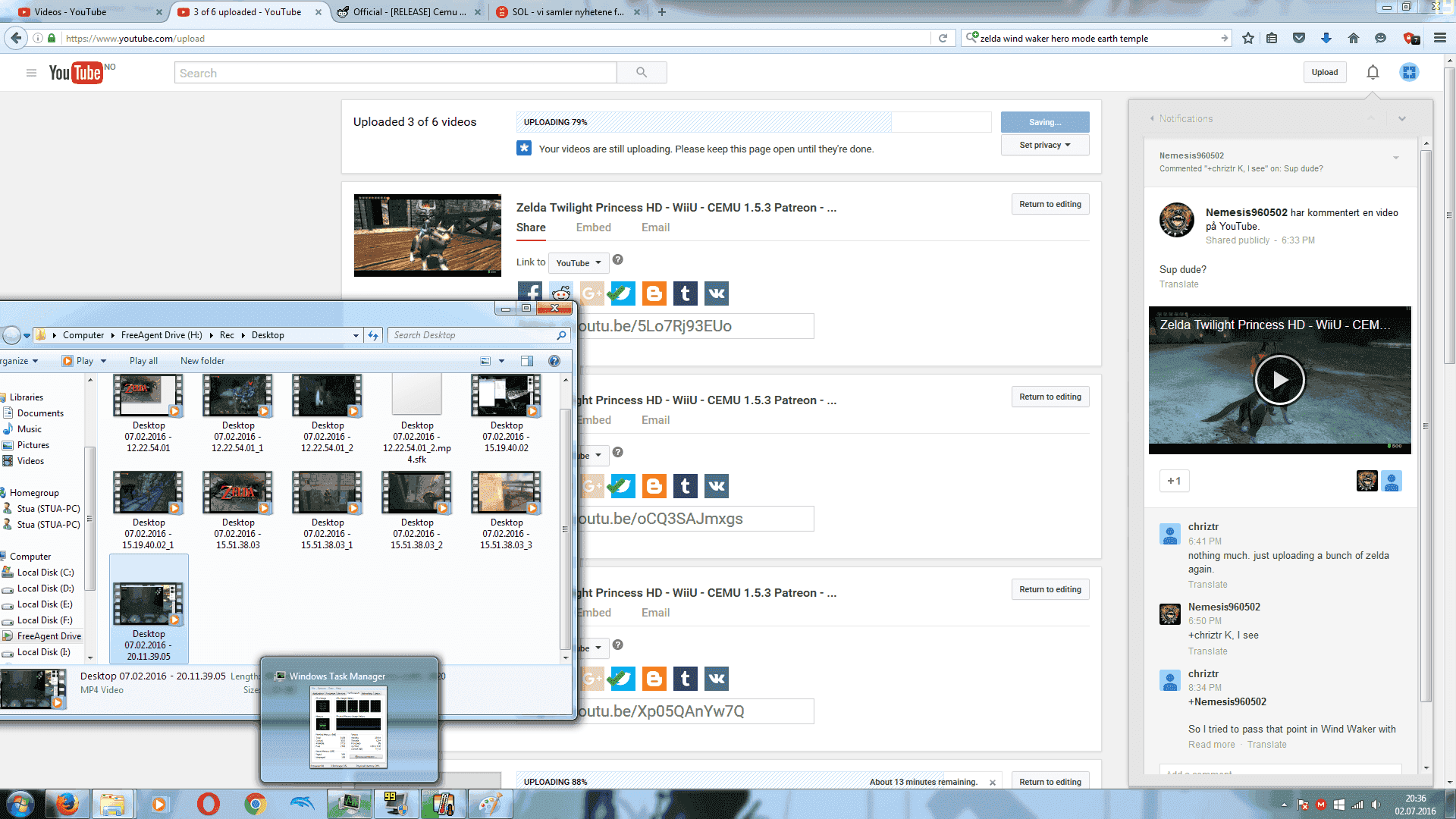Open the YouTube notifications bell

(x=1373, y=73)
